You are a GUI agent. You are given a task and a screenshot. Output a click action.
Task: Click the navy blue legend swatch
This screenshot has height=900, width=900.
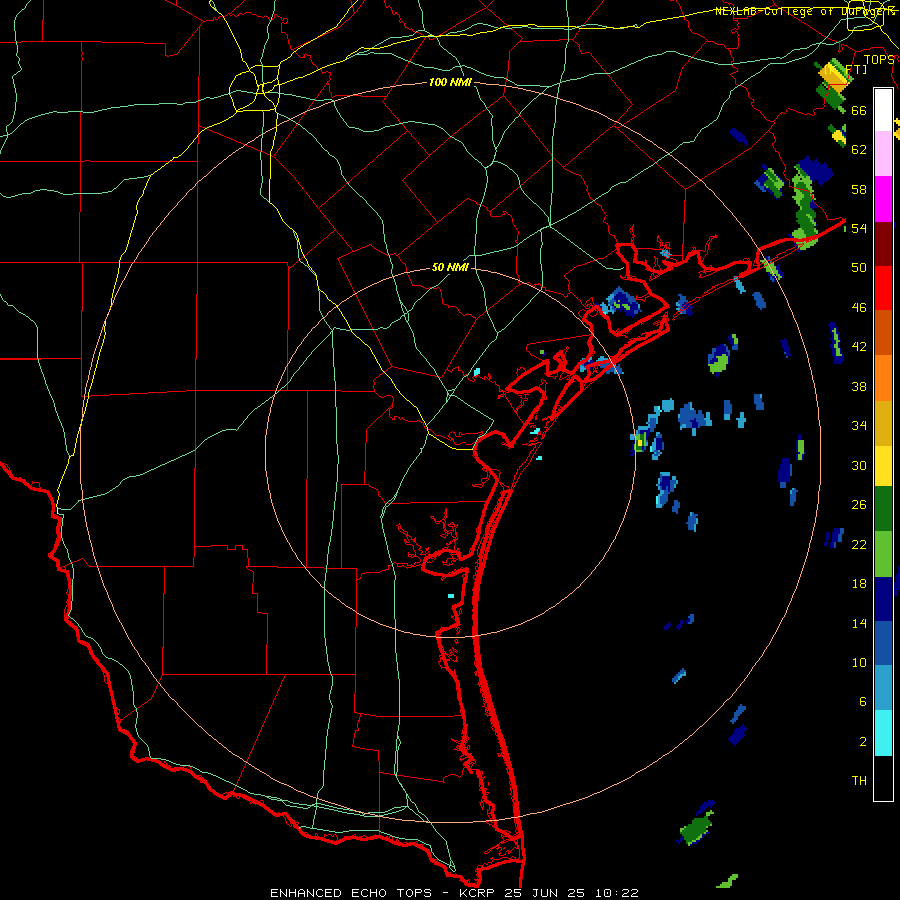coord(883,599)
